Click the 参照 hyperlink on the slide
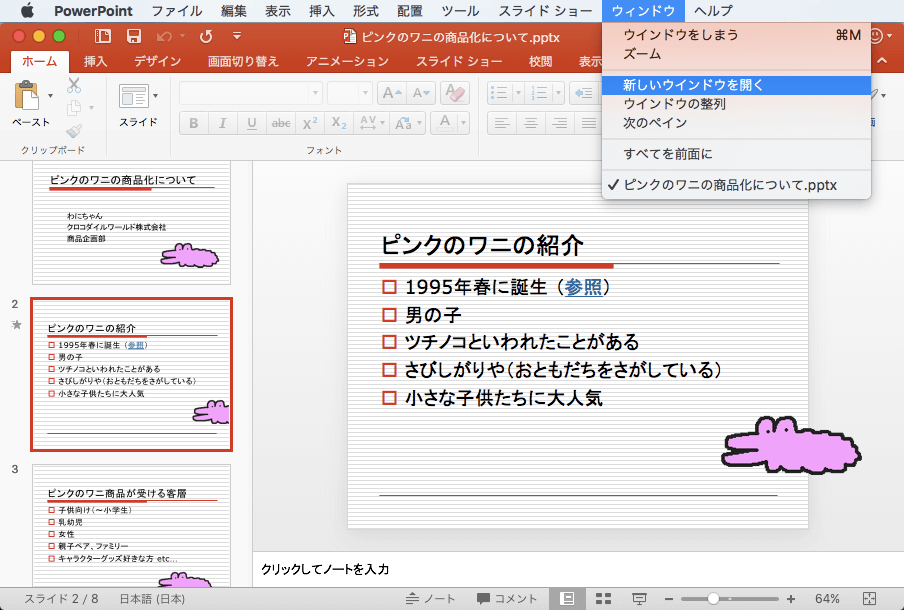Image resolution: width=904 pixels, height=610 pixels. tap(583, 287)
